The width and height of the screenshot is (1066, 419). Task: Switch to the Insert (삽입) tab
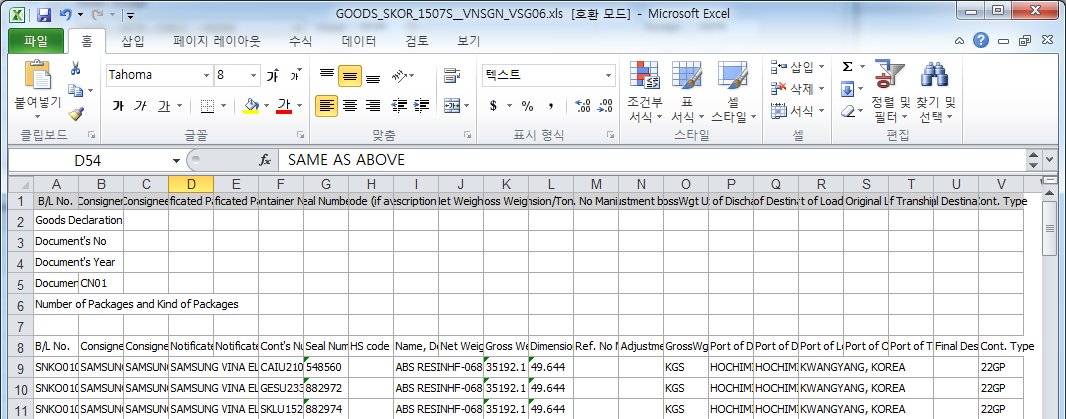tap(133, 41)
